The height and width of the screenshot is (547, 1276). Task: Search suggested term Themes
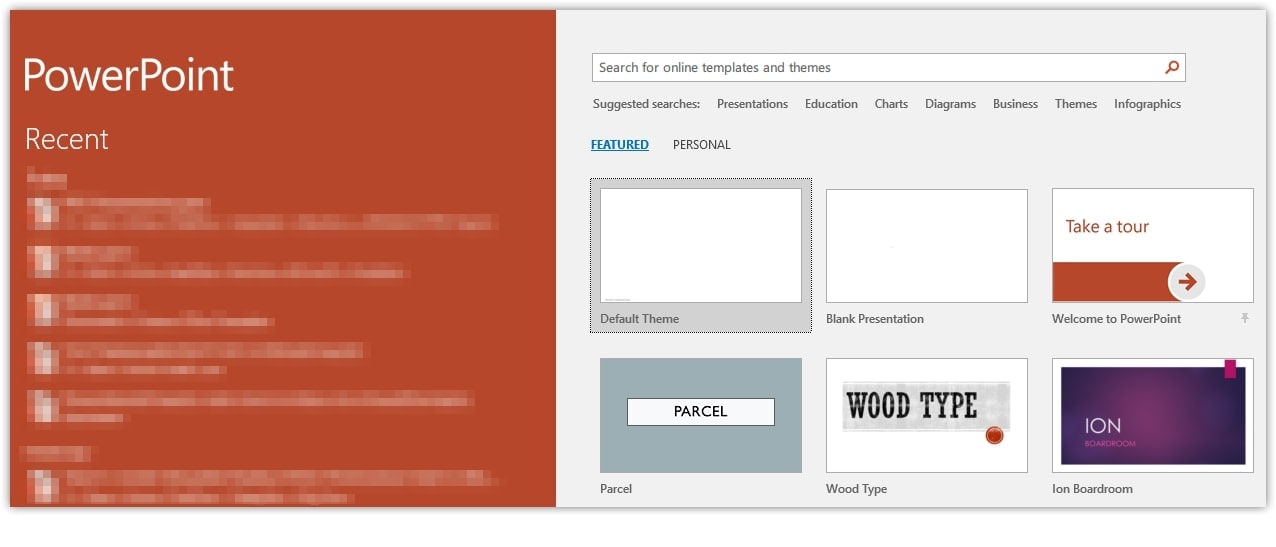coord(1076,104)
